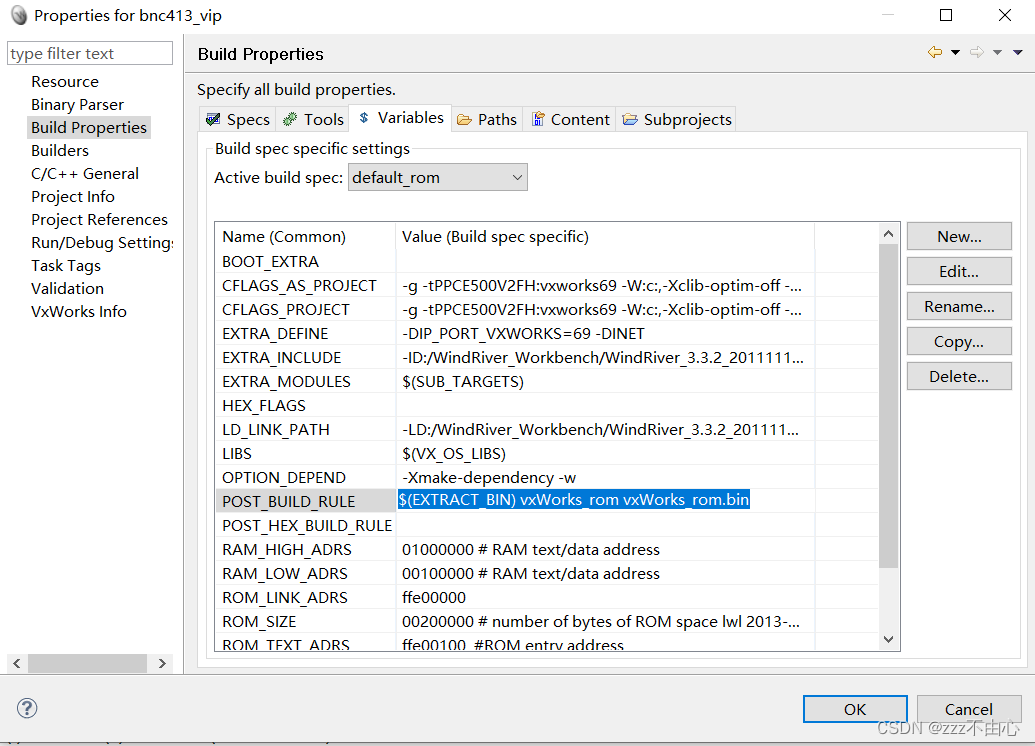Click the Cancel button
This screenshot has height=746, width=1035.
[968, 709]
